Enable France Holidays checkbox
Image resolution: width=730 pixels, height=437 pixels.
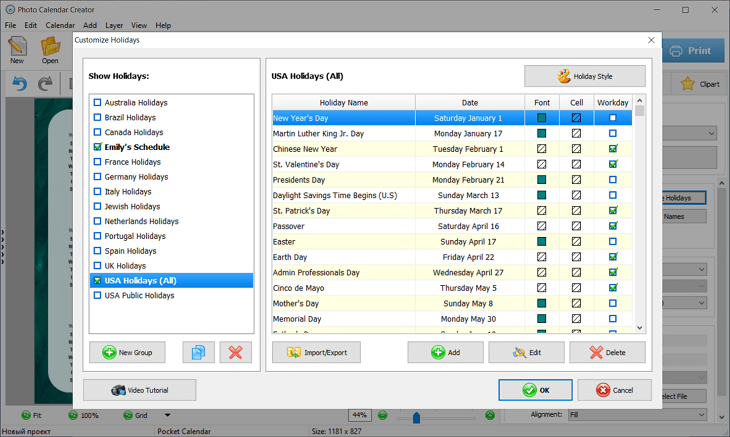97,162
